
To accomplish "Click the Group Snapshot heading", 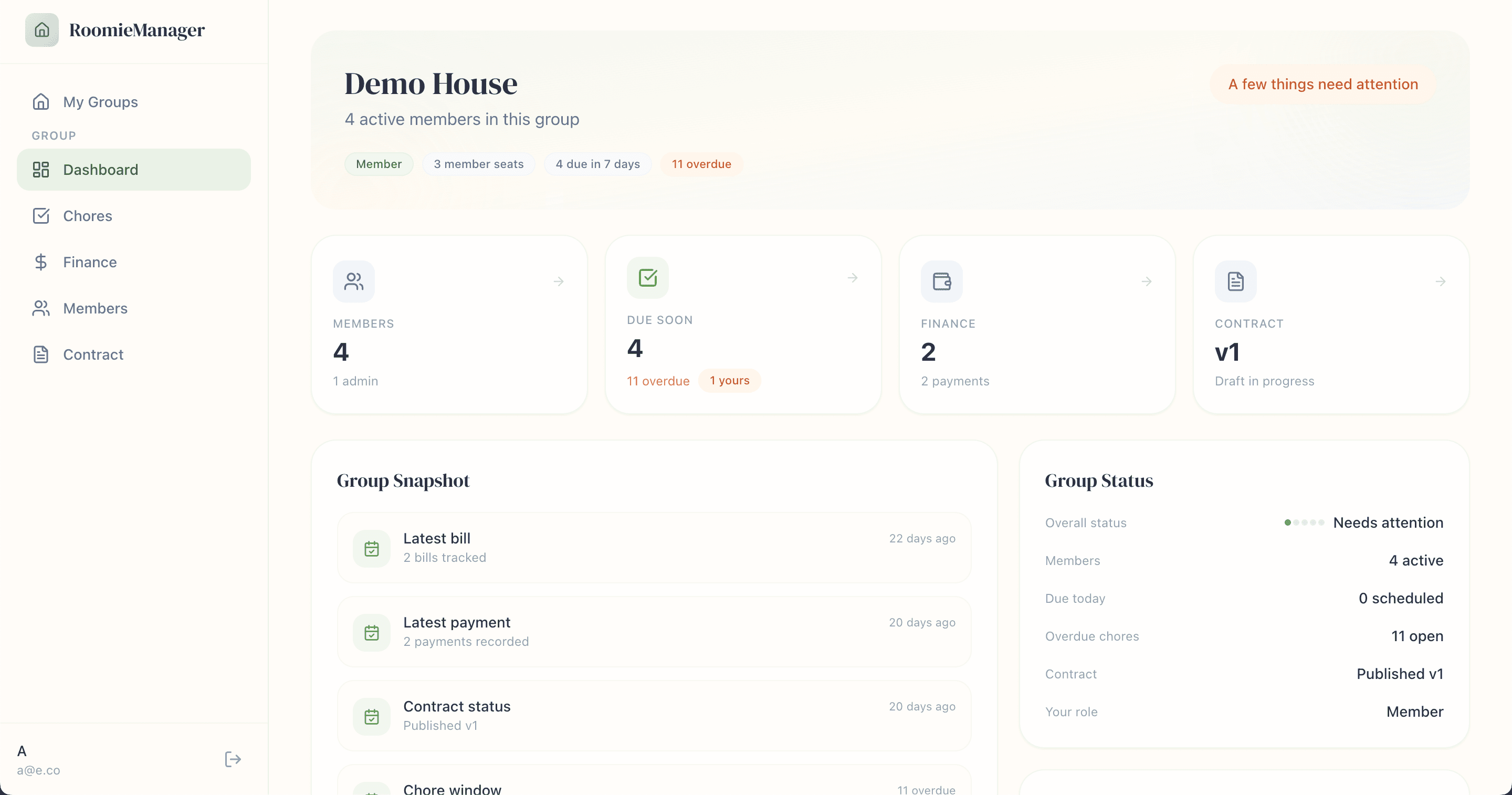I will point(403,480).
